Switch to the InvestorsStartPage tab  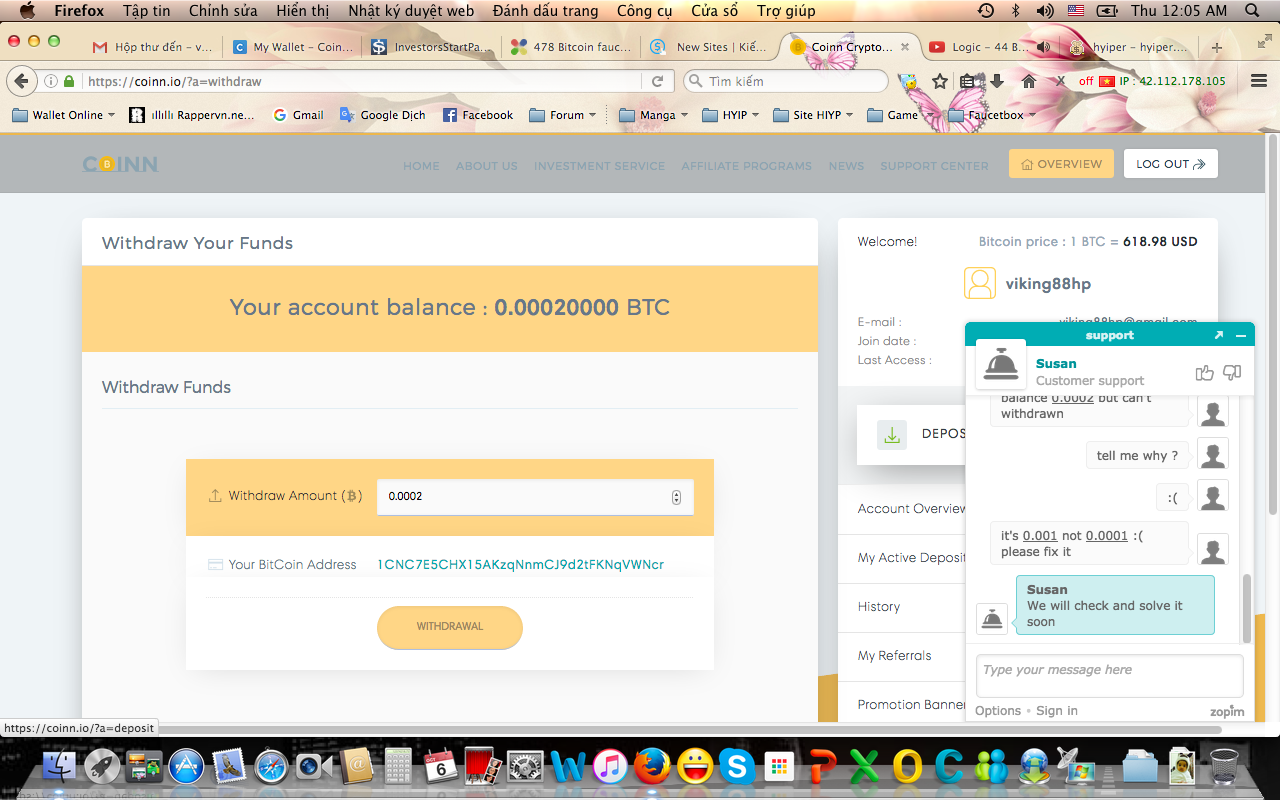click(432, 47)
